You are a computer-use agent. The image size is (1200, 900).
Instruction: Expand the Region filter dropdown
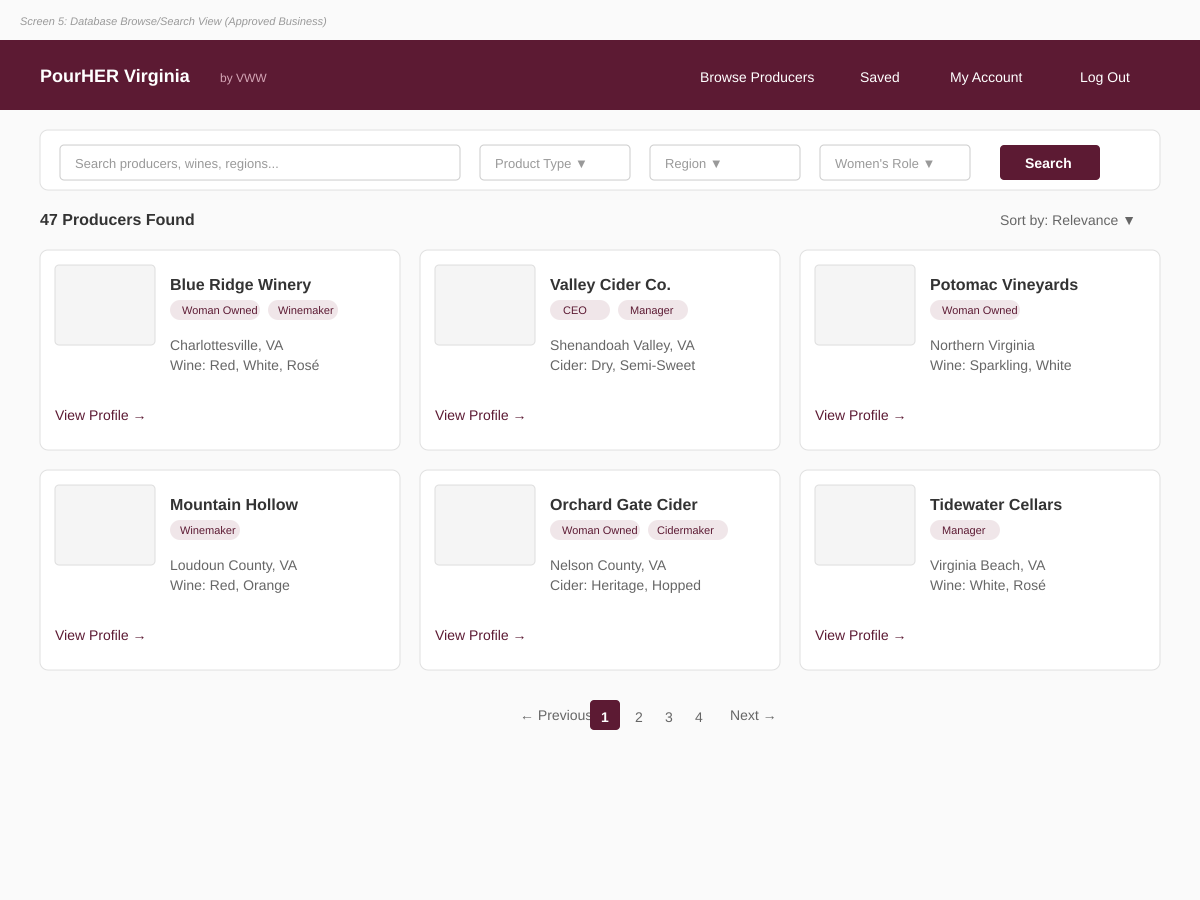tap(725, 163)
